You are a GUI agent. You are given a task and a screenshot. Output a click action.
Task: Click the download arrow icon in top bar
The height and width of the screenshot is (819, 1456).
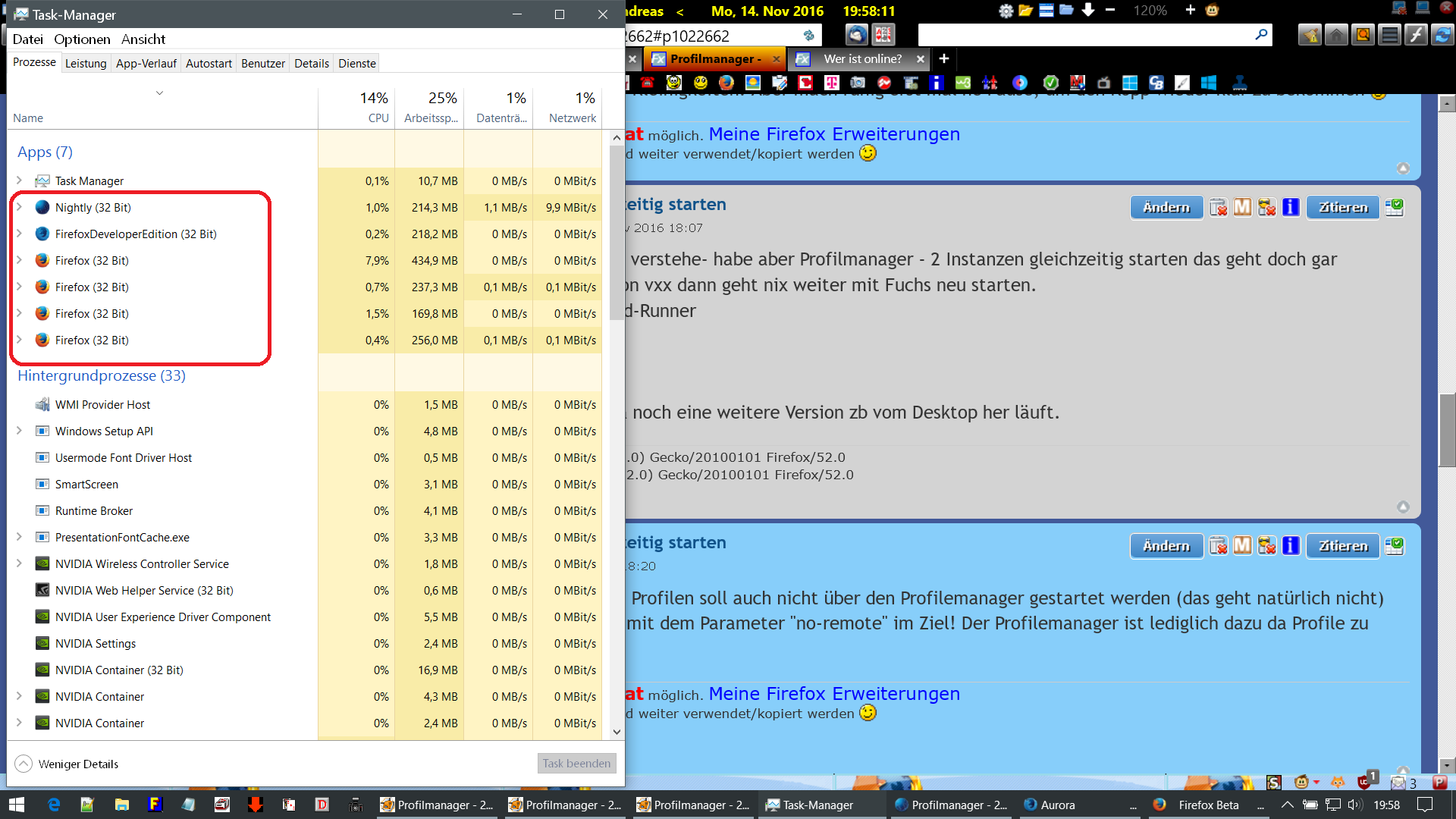(x=1088, y=10)
